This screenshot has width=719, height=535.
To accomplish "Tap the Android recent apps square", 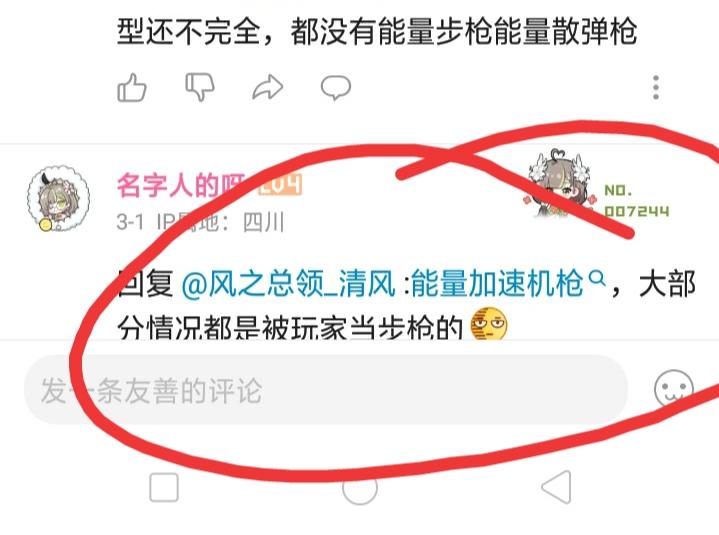I will point(164,487).
